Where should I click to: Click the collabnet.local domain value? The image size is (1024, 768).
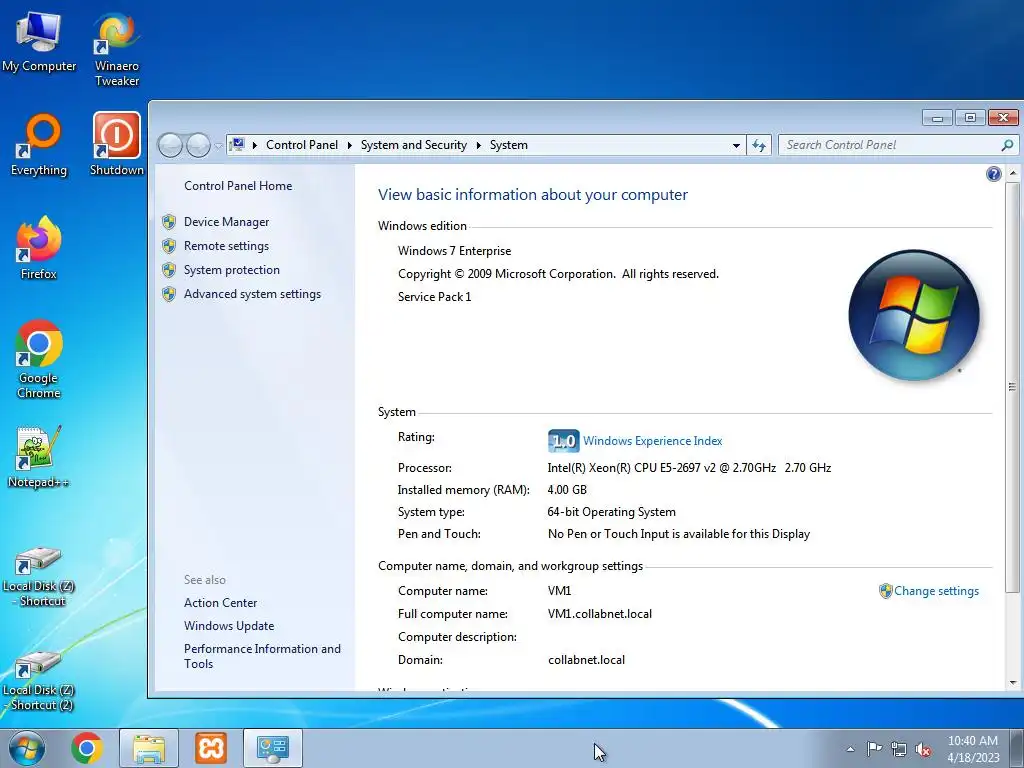[x=586, y=660]
